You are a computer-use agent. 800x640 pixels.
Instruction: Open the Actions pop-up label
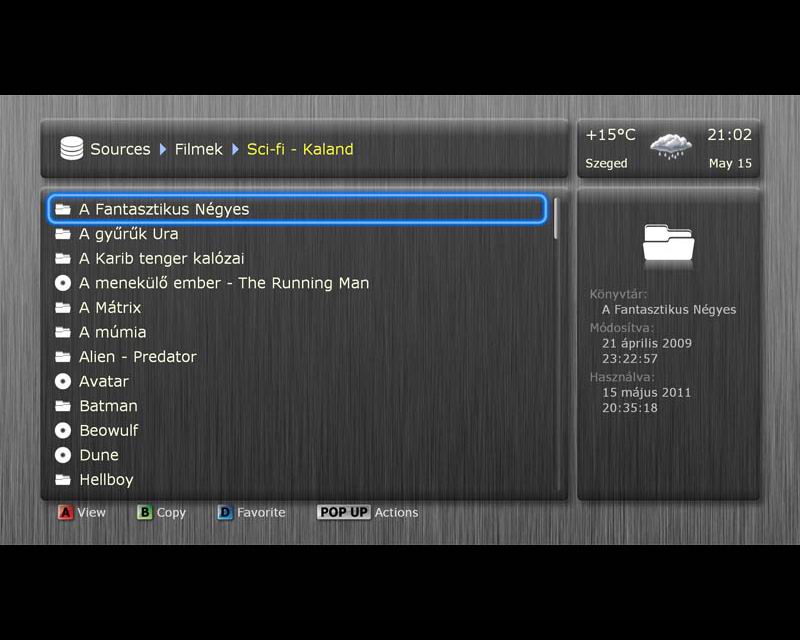(x=396, y=512)
